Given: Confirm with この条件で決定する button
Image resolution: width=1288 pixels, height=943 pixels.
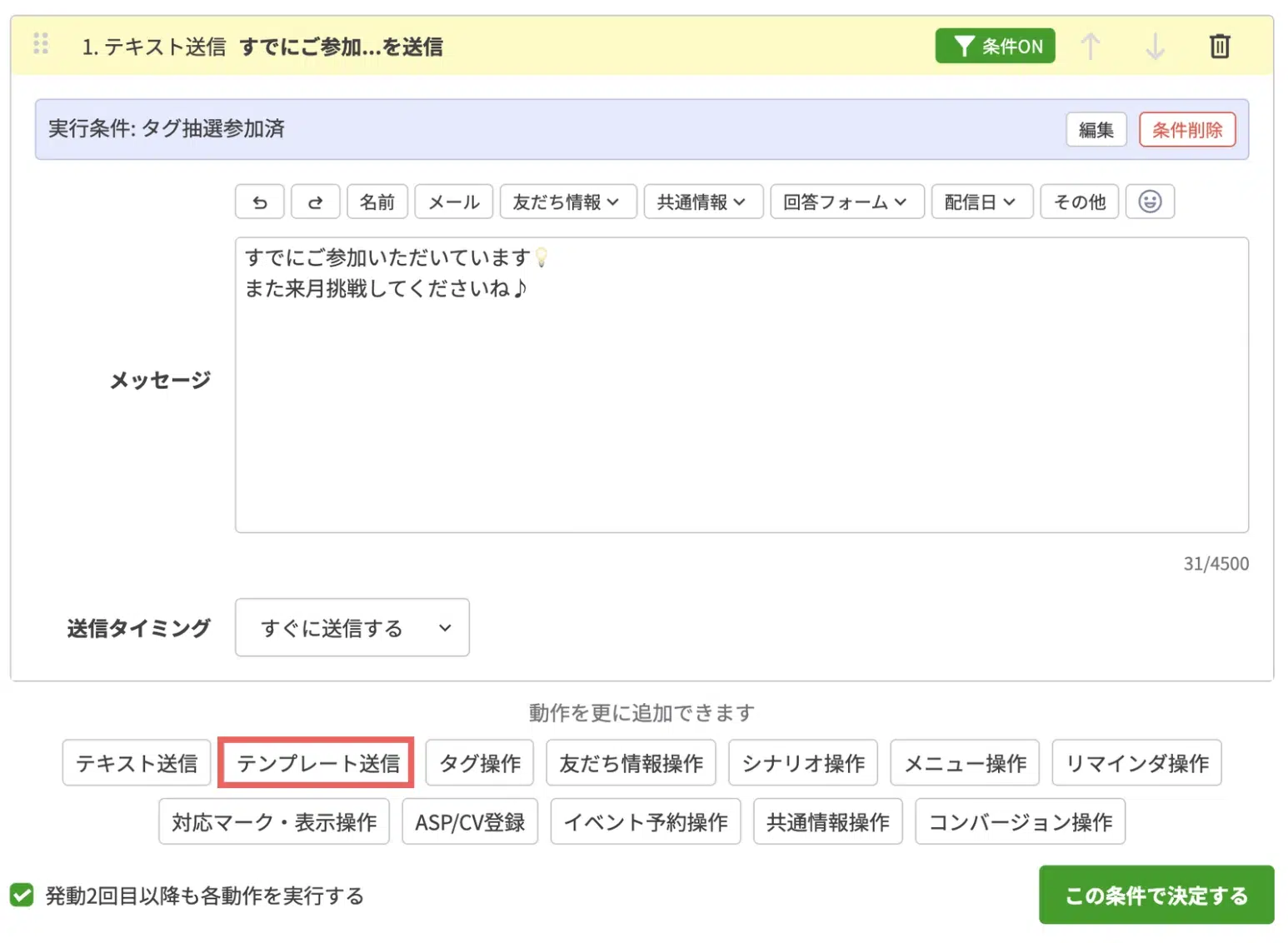Looking at the screenshot, I should click(x=1156, y=895).
